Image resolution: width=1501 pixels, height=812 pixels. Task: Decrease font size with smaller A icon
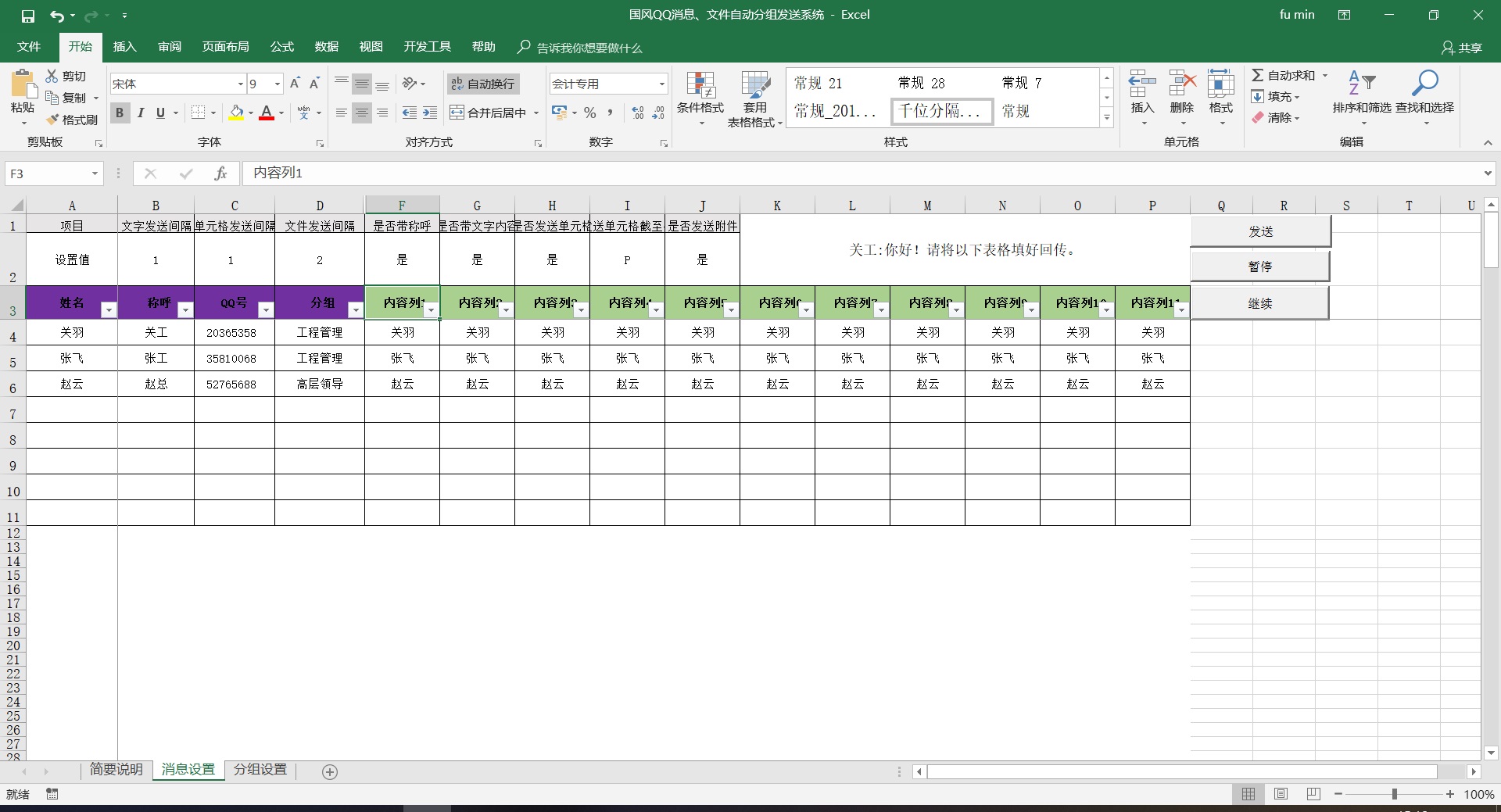pyautogui.click(x=314, y=84)
